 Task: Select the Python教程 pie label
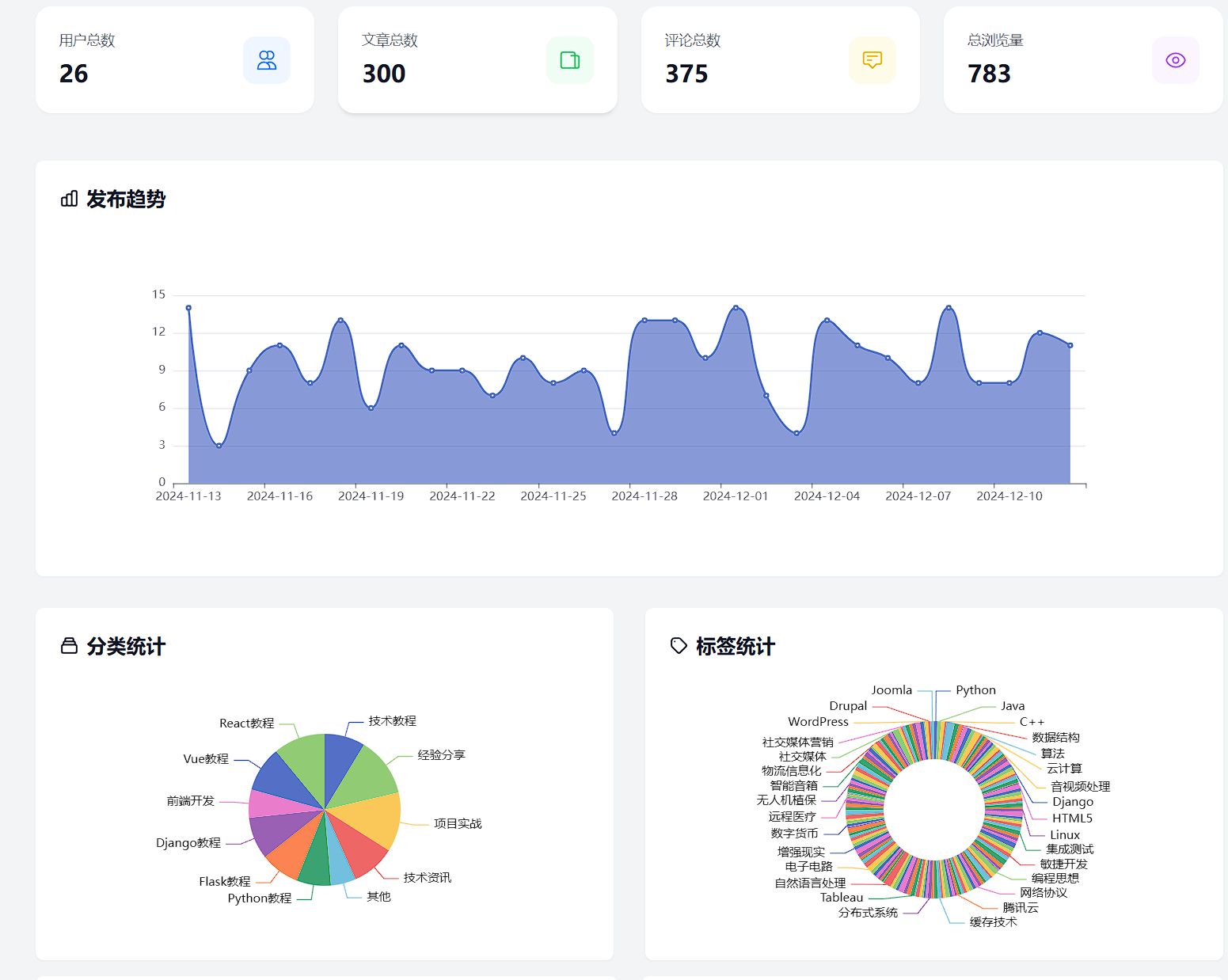click(260, 898)
